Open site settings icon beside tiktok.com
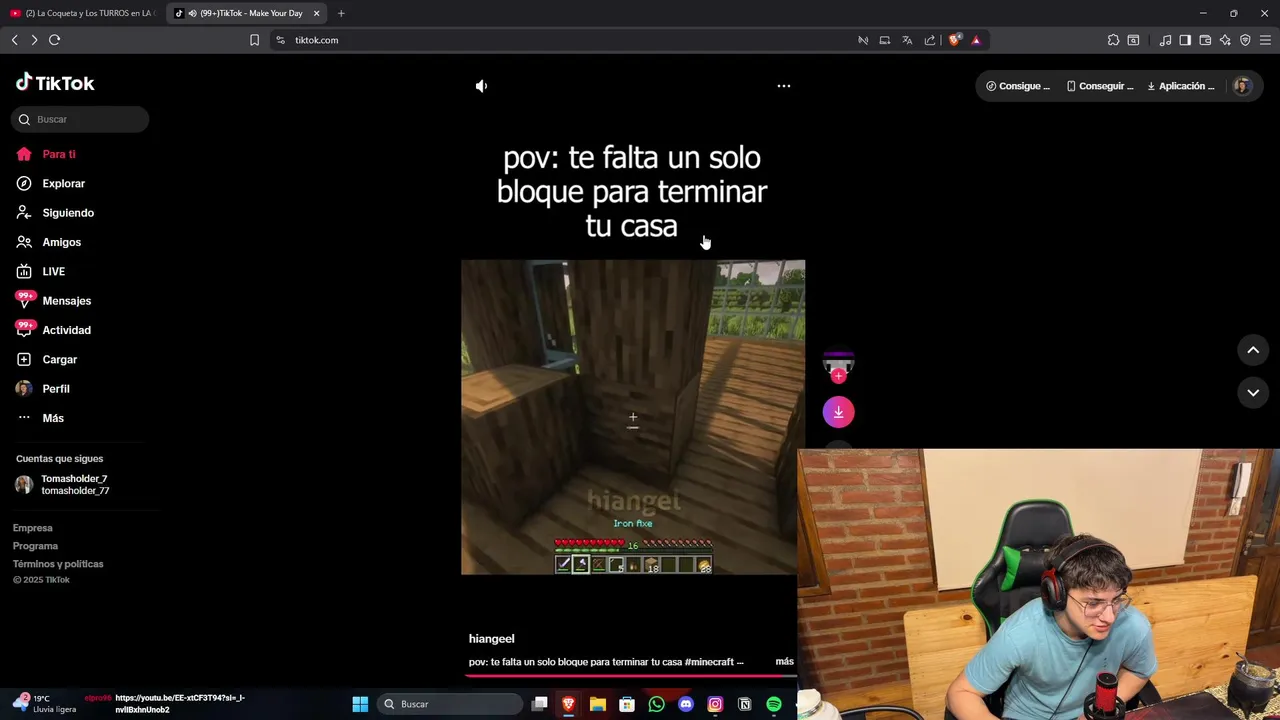This screenshot has width=1280, height=720. click(x=280, y=40)
